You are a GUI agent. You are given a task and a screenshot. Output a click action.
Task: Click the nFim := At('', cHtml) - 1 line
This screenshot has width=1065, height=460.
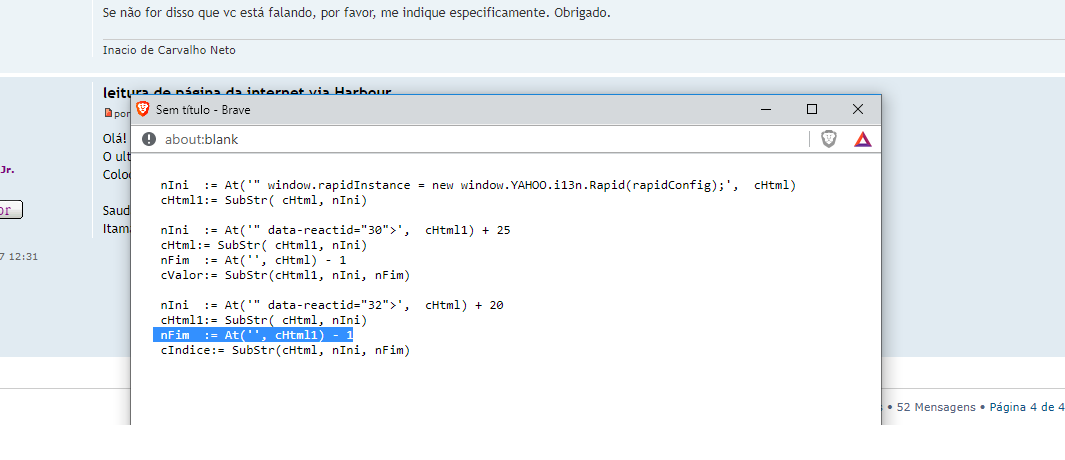253,260
